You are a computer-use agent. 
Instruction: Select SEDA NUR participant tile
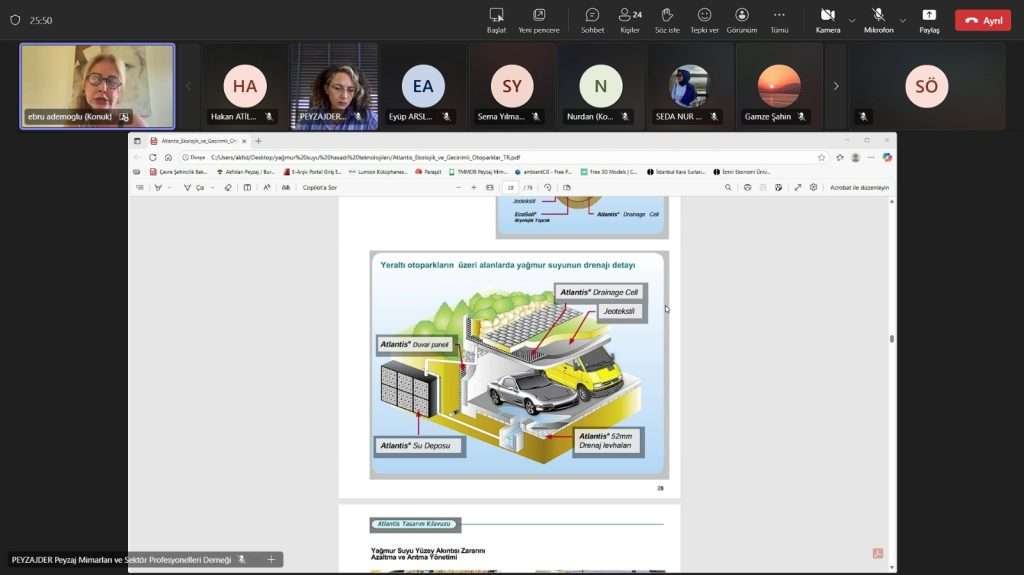point(690,86)
